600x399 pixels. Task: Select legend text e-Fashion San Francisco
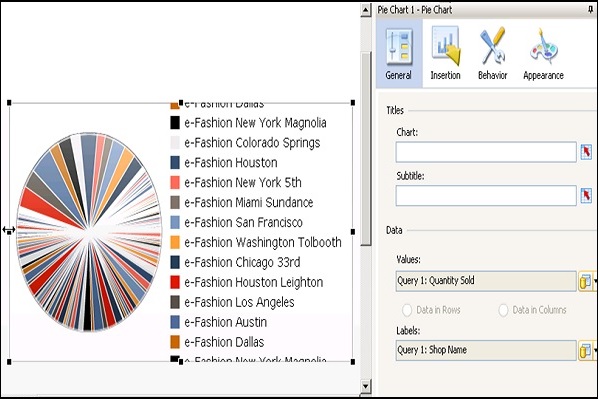(243, 222)
